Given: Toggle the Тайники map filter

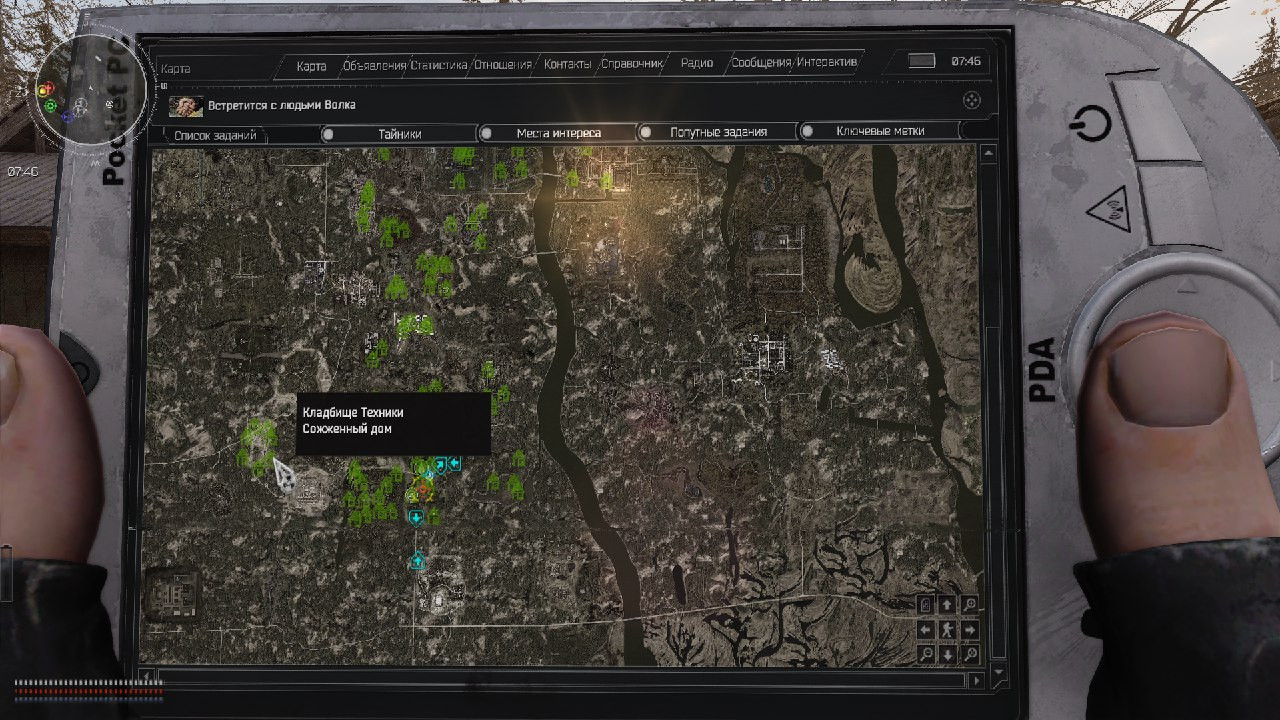Looking at the screenshot, I should 399,133.
